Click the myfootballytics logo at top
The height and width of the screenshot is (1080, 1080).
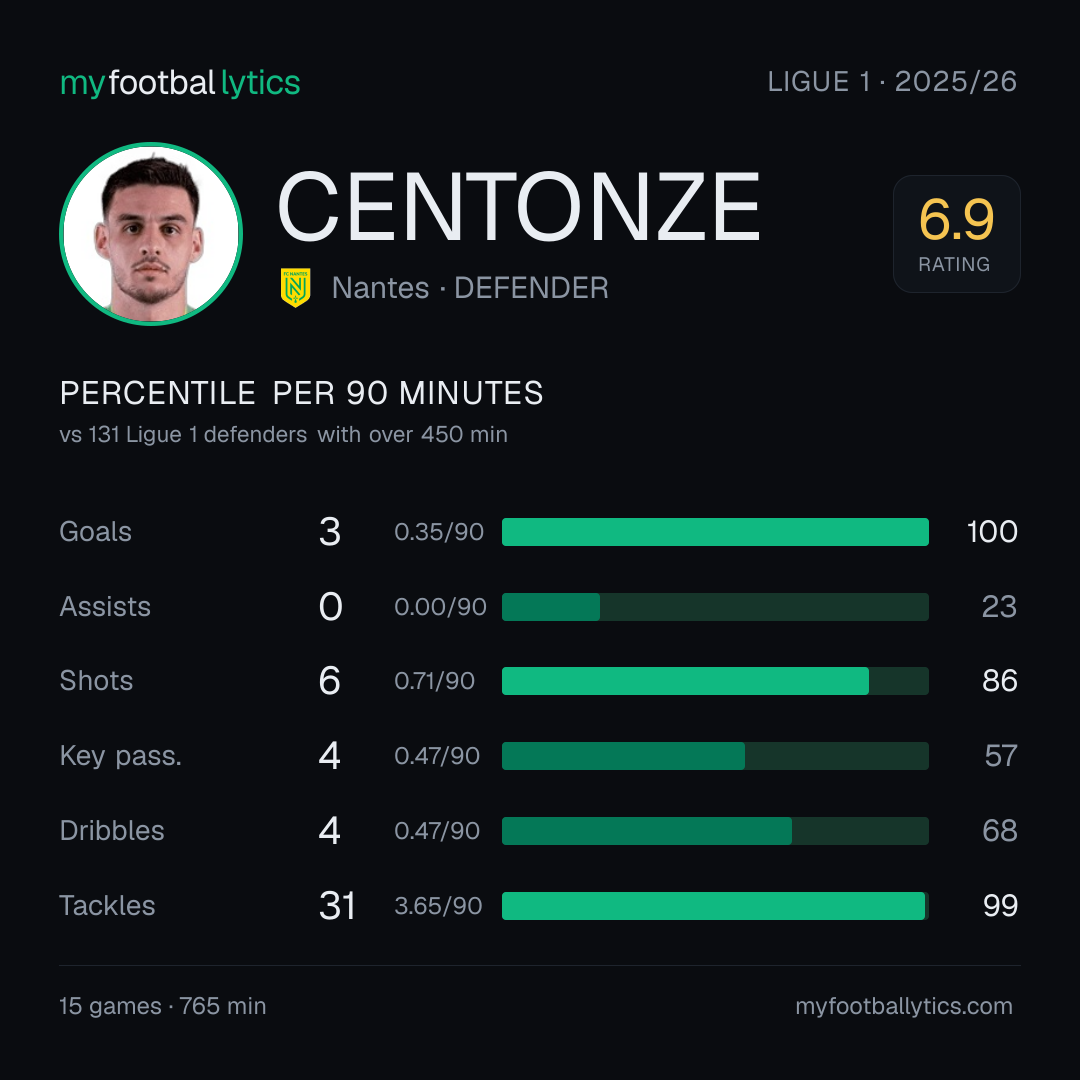(180, 83)
